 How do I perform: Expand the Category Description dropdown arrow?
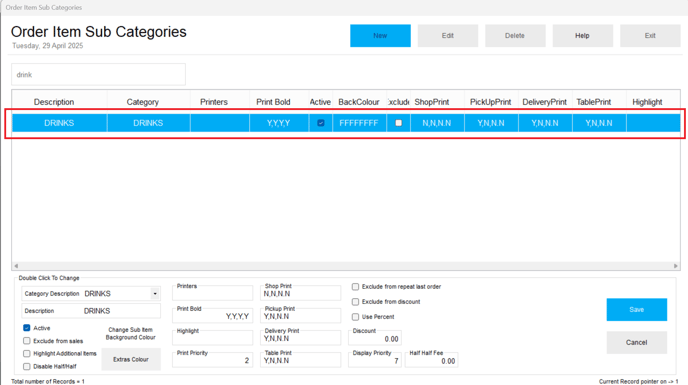click(x=155, y=293)
